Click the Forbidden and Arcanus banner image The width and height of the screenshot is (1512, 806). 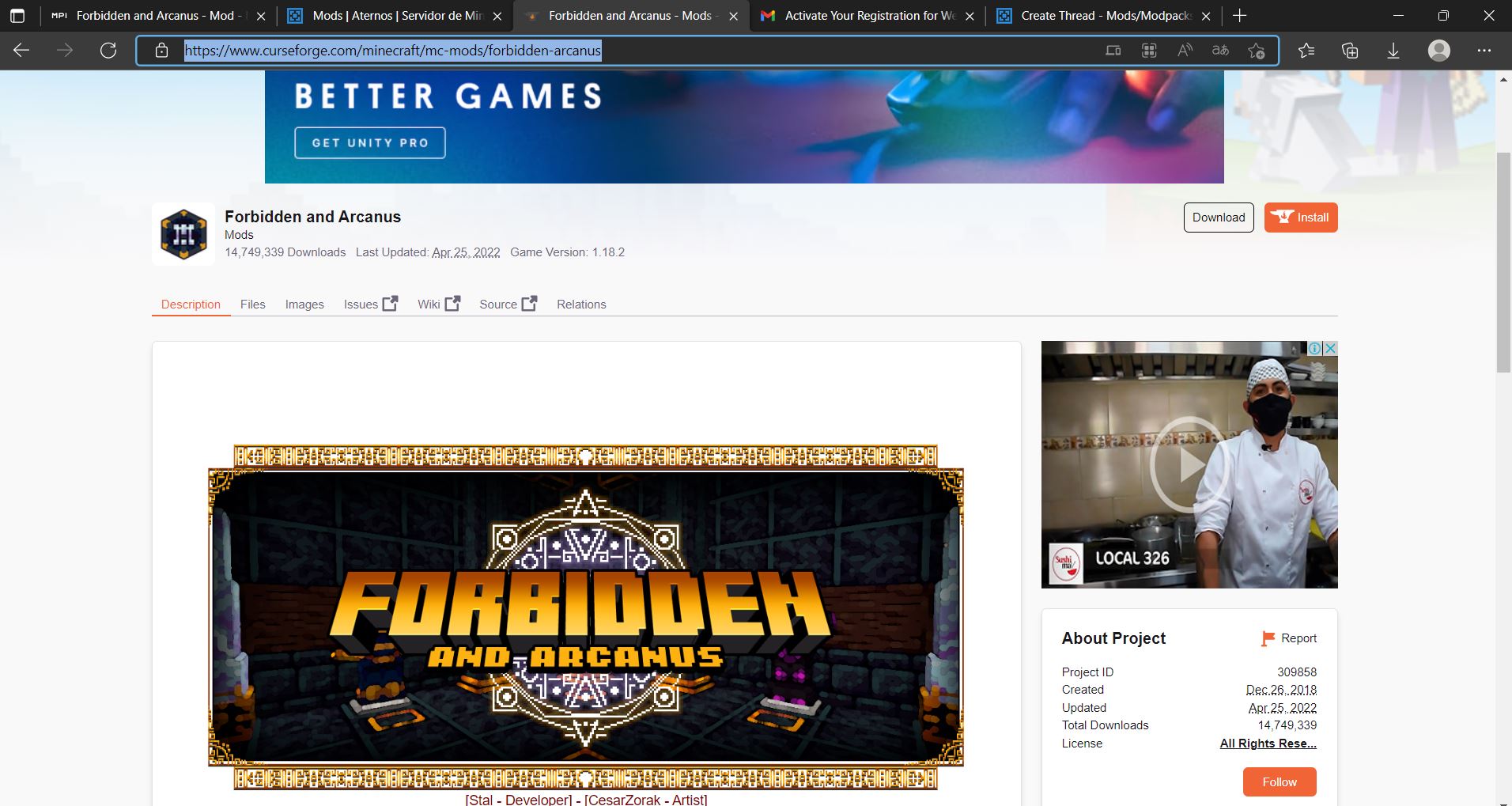click(x=586, y=617)
